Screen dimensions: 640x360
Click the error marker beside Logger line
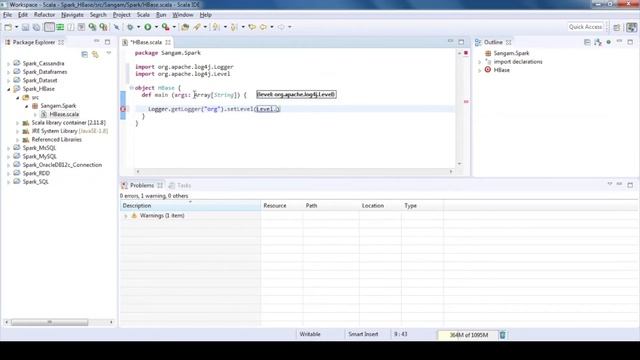[x=123, y=109]
